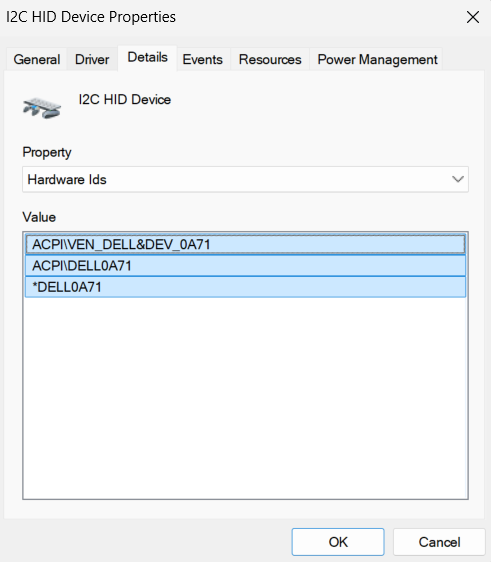This screenshot has height=562, width=491.
Task: Click the Property field label
Action: point(47,152)
